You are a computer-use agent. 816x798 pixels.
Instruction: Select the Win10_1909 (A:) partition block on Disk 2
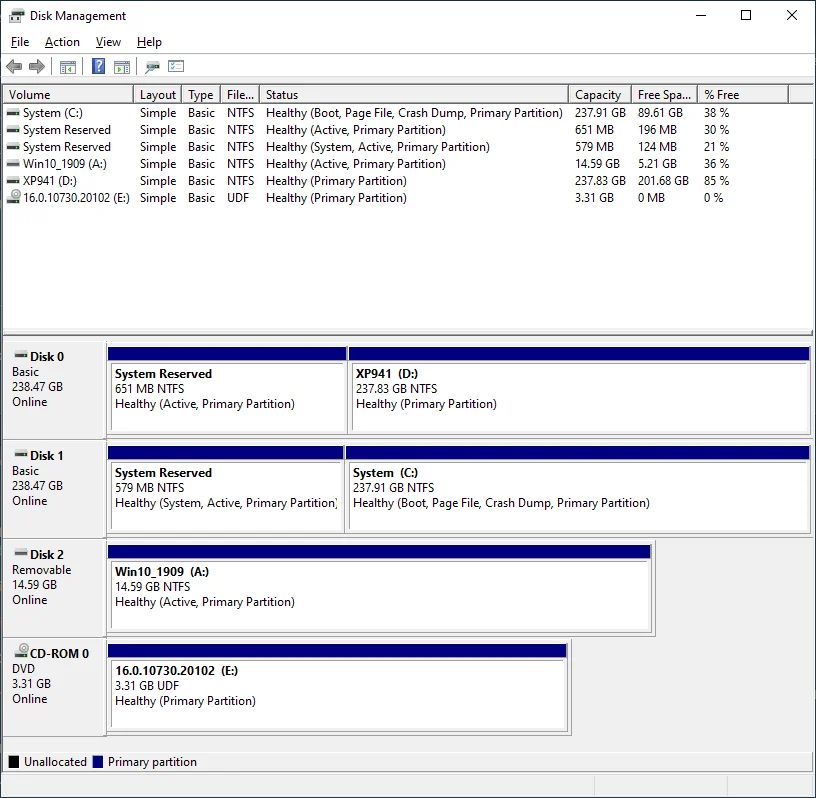pyautogui.click(x=379, y=588)
